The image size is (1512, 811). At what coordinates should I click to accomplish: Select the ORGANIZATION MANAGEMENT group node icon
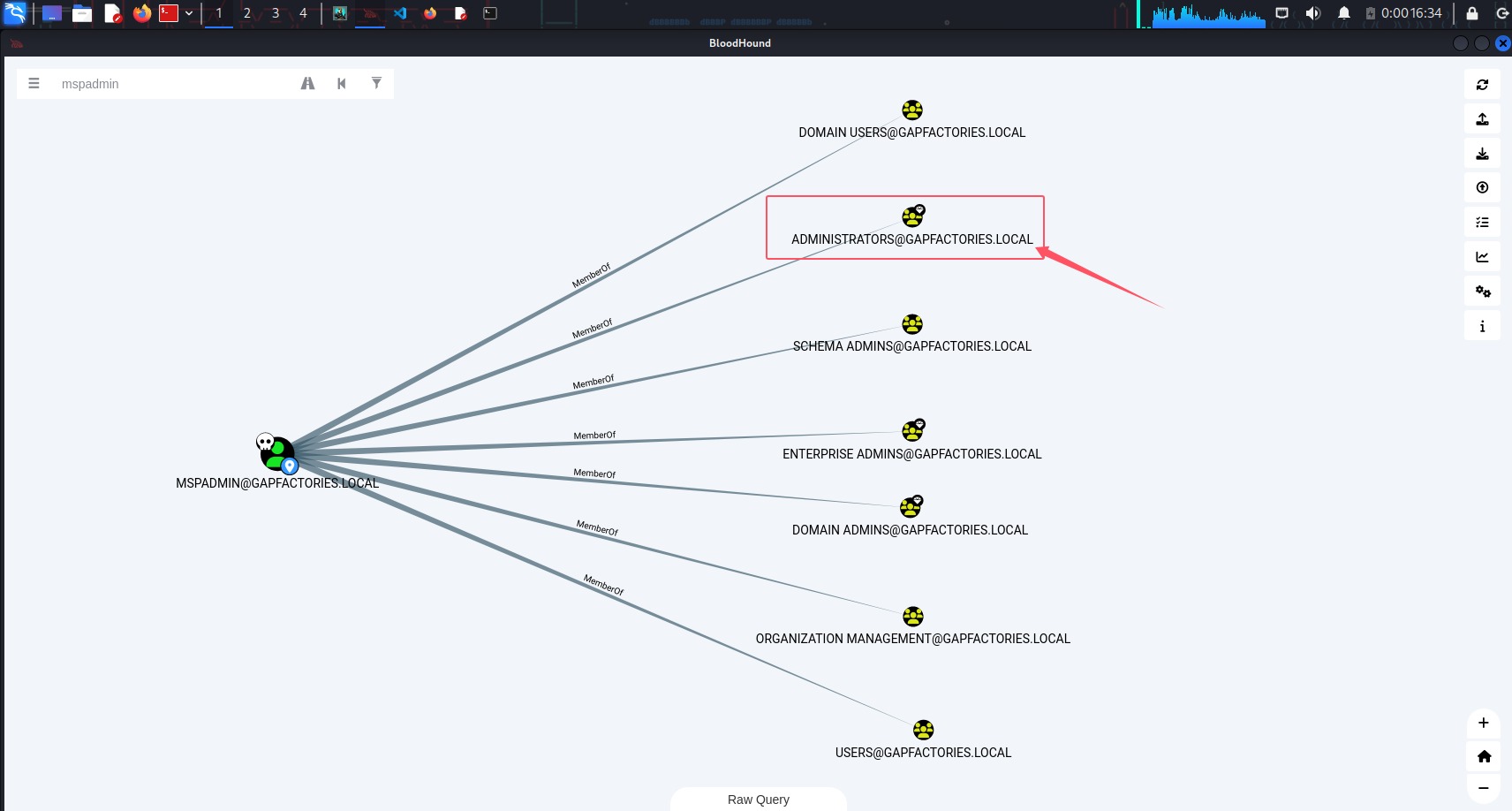(x=913, y=617)
